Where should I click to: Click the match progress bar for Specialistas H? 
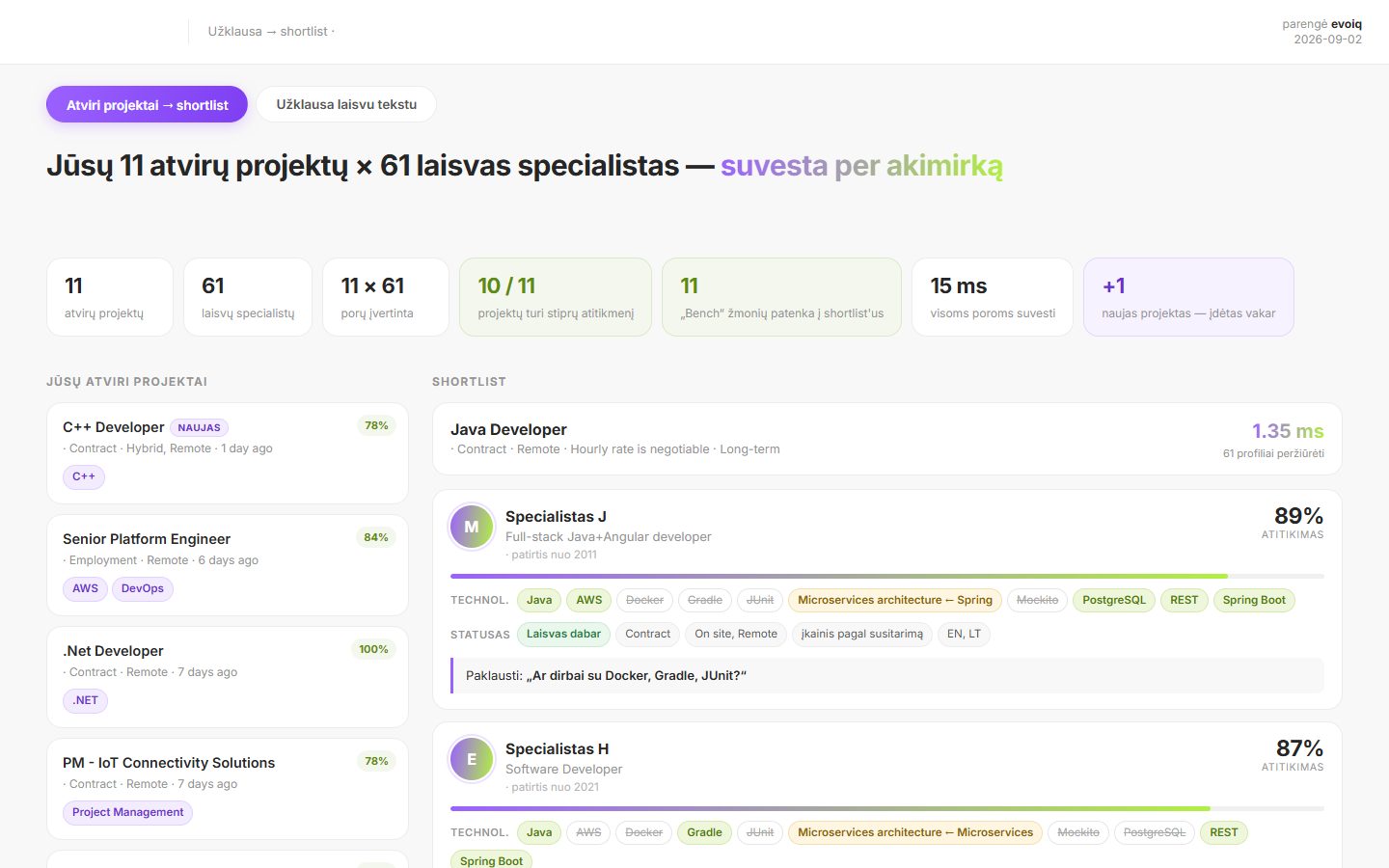[x=887, y=808]
